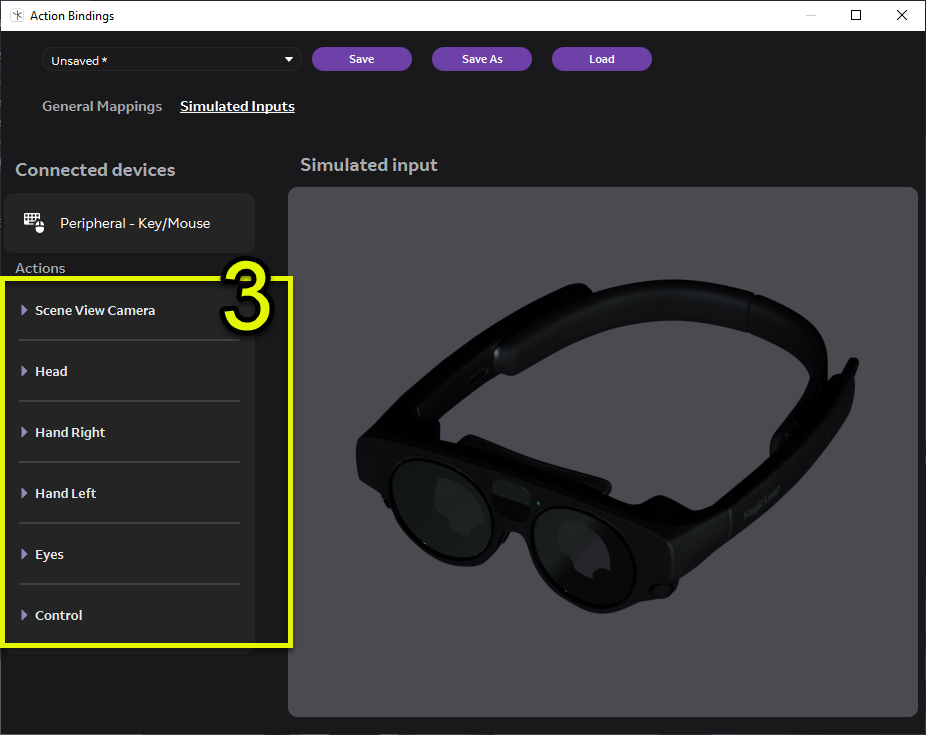
Task: Click the triangle icon beside Head
Action: pos(24,371)
